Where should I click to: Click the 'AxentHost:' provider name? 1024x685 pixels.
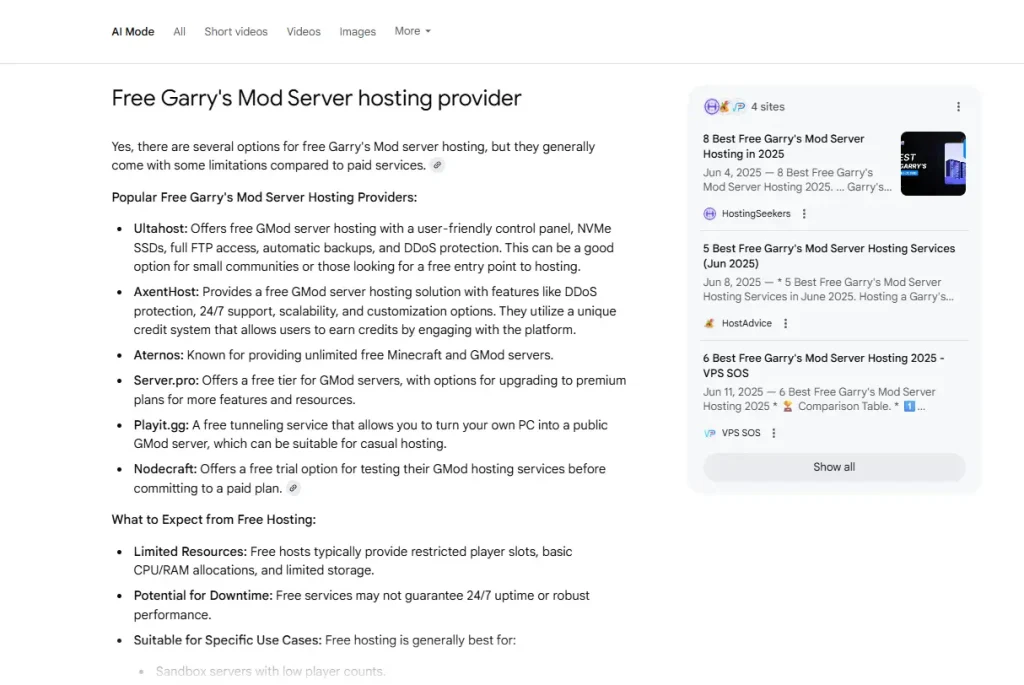[167, 292]
